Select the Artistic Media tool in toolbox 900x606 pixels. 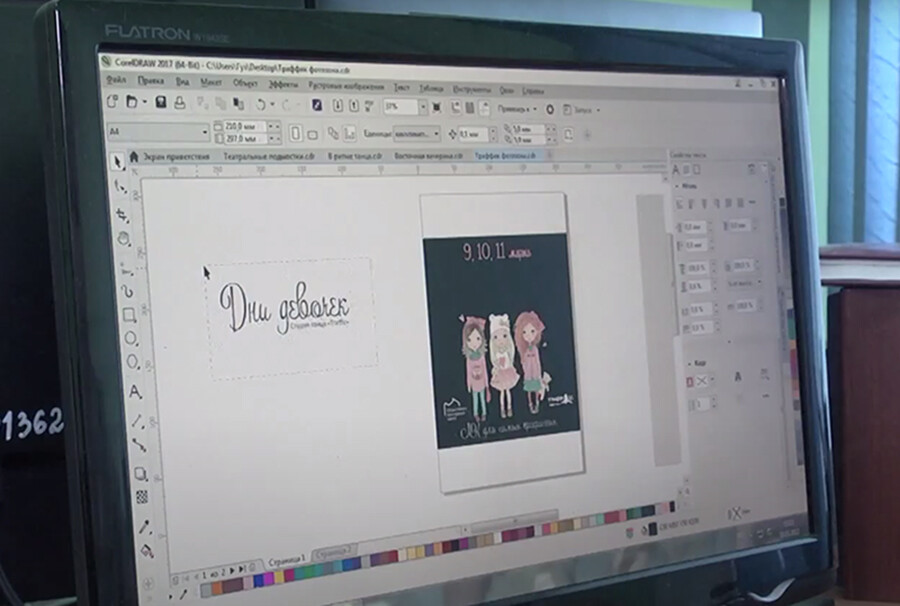pos(127,292)
